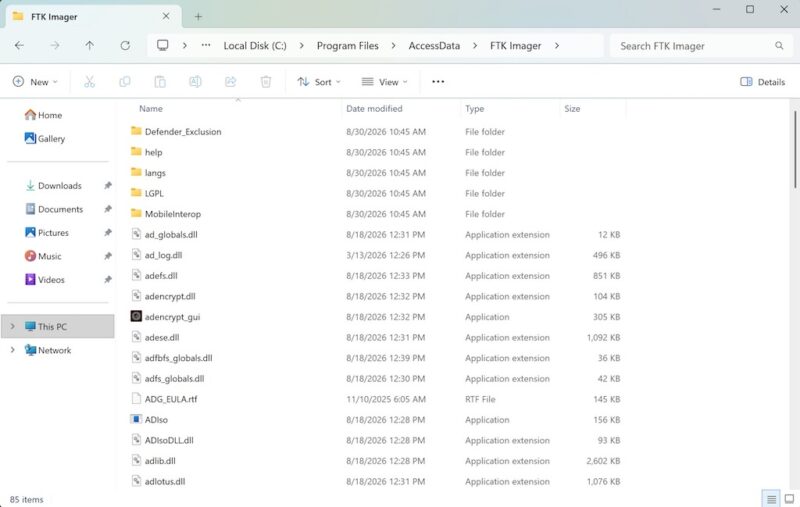The width and height of the screenshot is (800, 507).
Task: Open the View dropdown
Action: pyautogui.click(x=385, y=82)
